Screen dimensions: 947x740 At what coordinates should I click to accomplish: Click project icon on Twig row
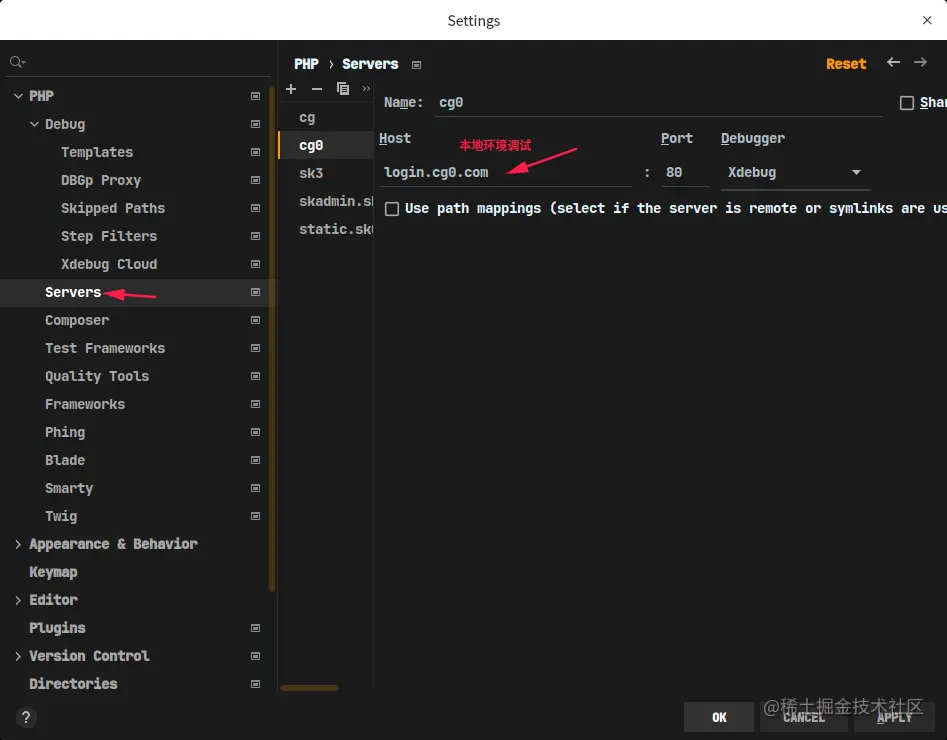(x=255, y=516)
